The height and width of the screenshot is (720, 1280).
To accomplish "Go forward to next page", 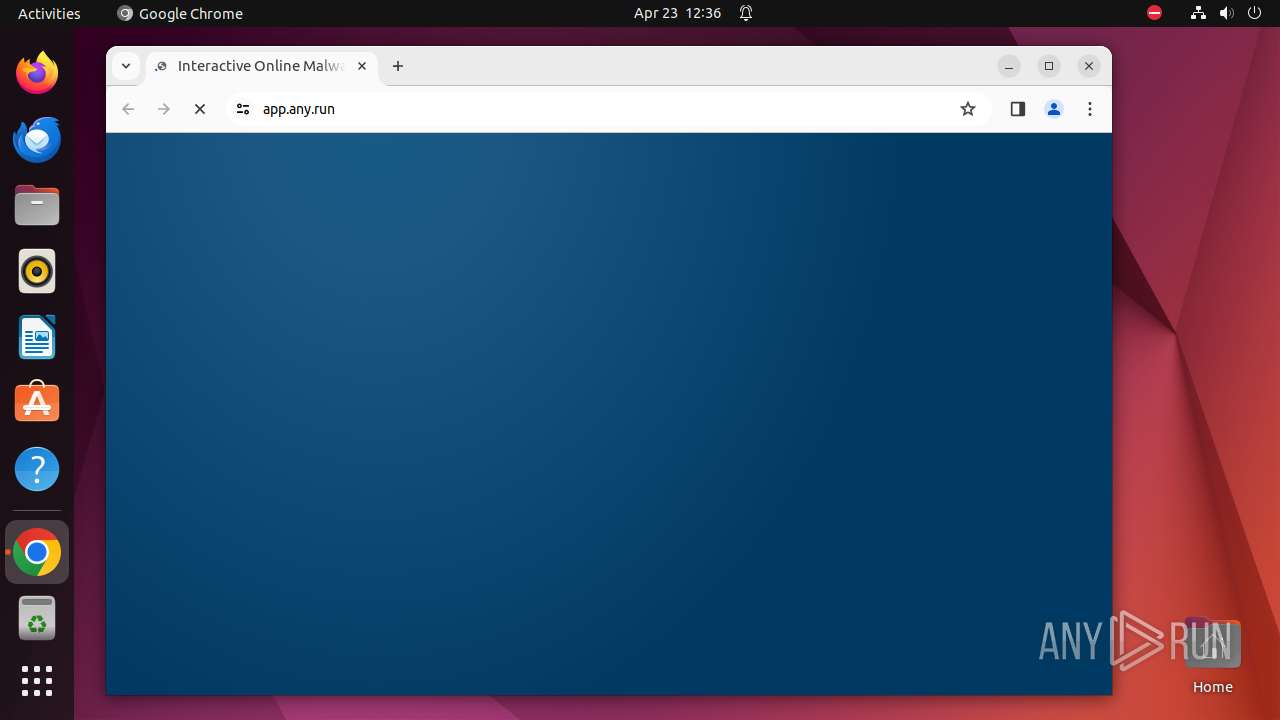I will click(x=164, y=109).
